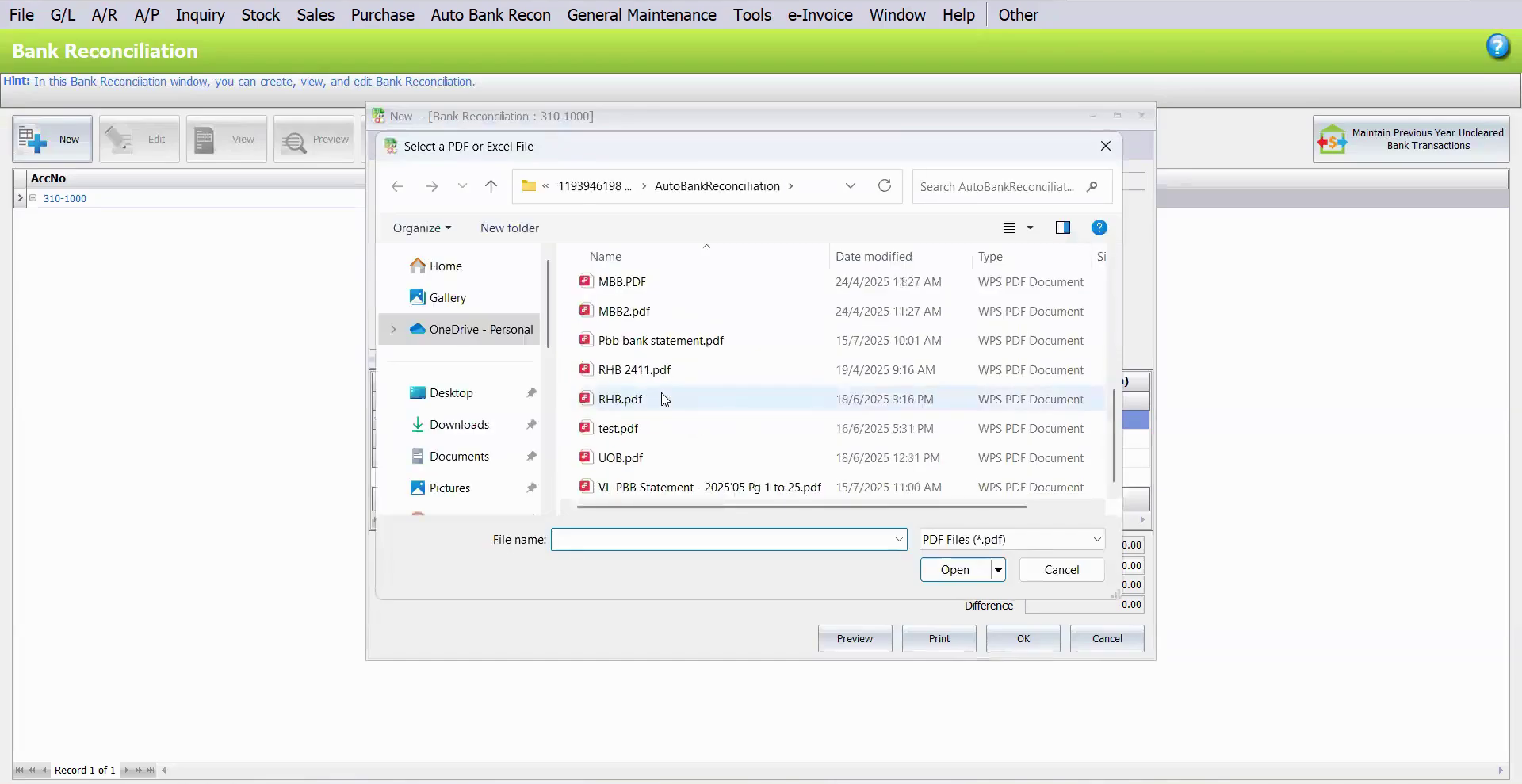Viewport: 1522px width, 784px height.
Task: Expand the 310-1000 account row
Action: pyautogui.click(x=33, y=198)
